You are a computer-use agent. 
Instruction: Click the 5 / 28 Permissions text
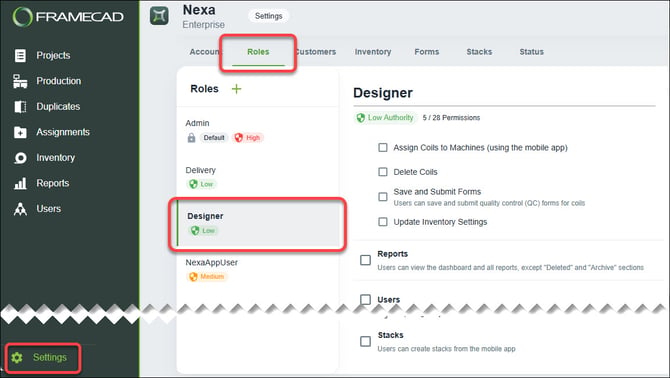coord(451,118)
